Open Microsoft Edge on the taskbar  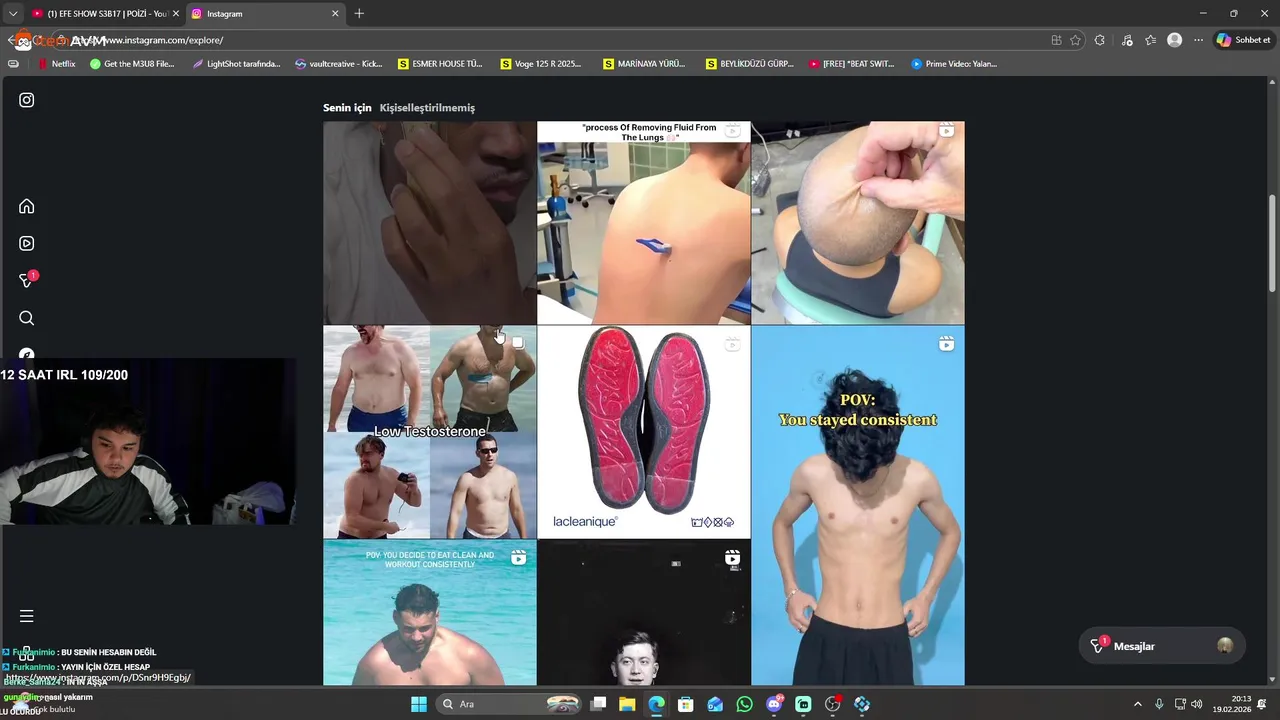click(656, 704)
